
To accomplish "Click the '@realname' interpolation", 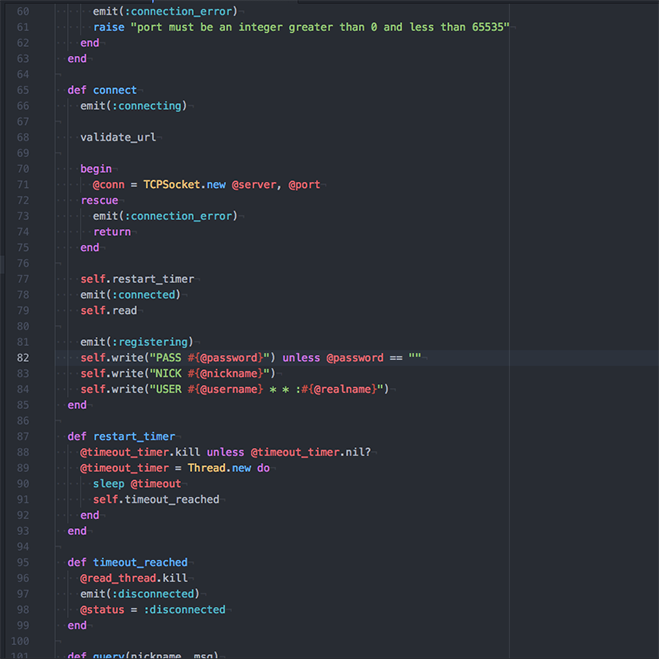I will [339, 389].
